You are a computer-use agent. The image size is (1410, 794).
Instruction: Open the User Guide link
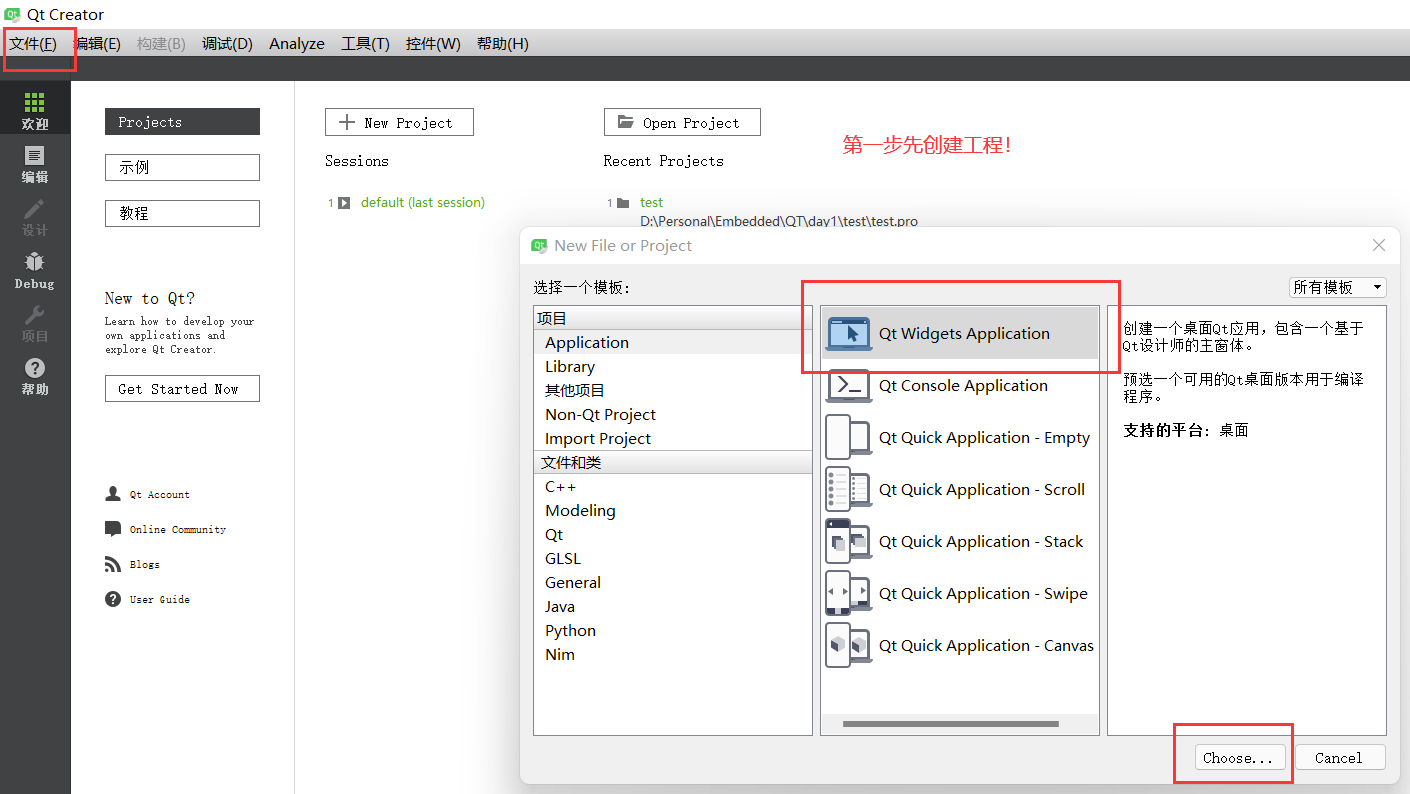160,600
